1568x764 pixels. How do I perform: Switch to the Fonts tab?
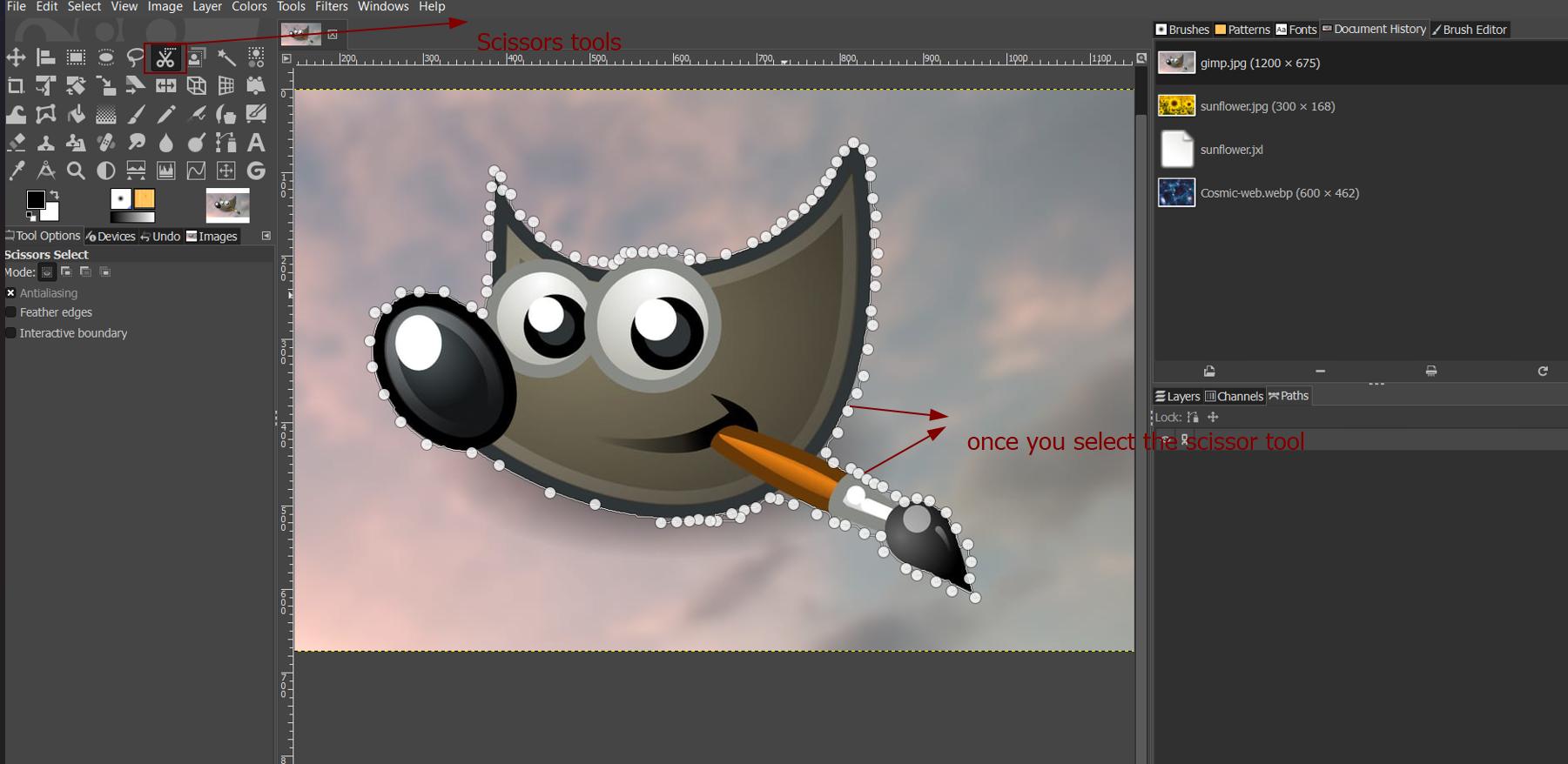(1296, 30)
